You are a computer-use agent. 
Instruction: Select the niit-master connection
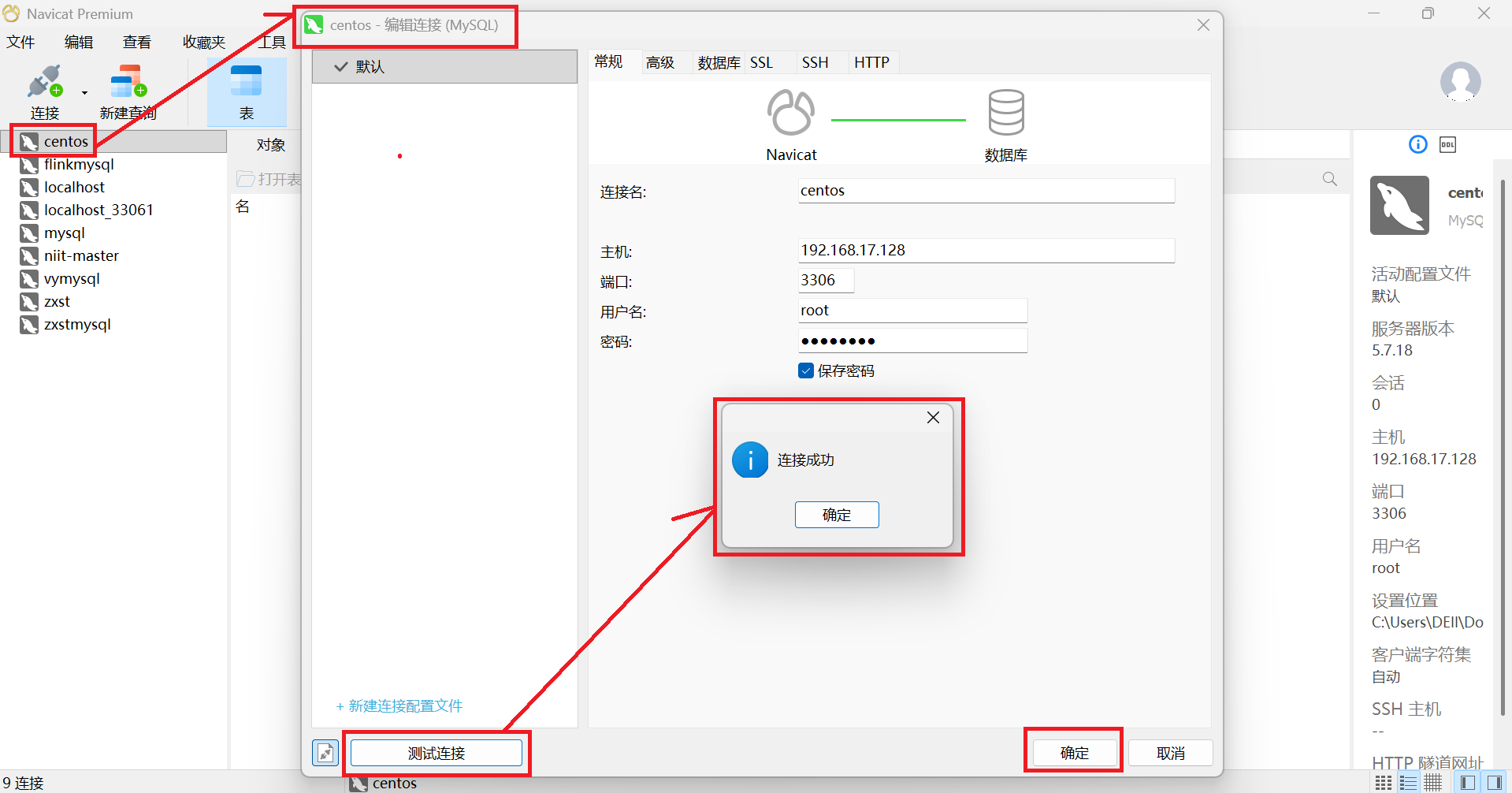pos(81,255)
